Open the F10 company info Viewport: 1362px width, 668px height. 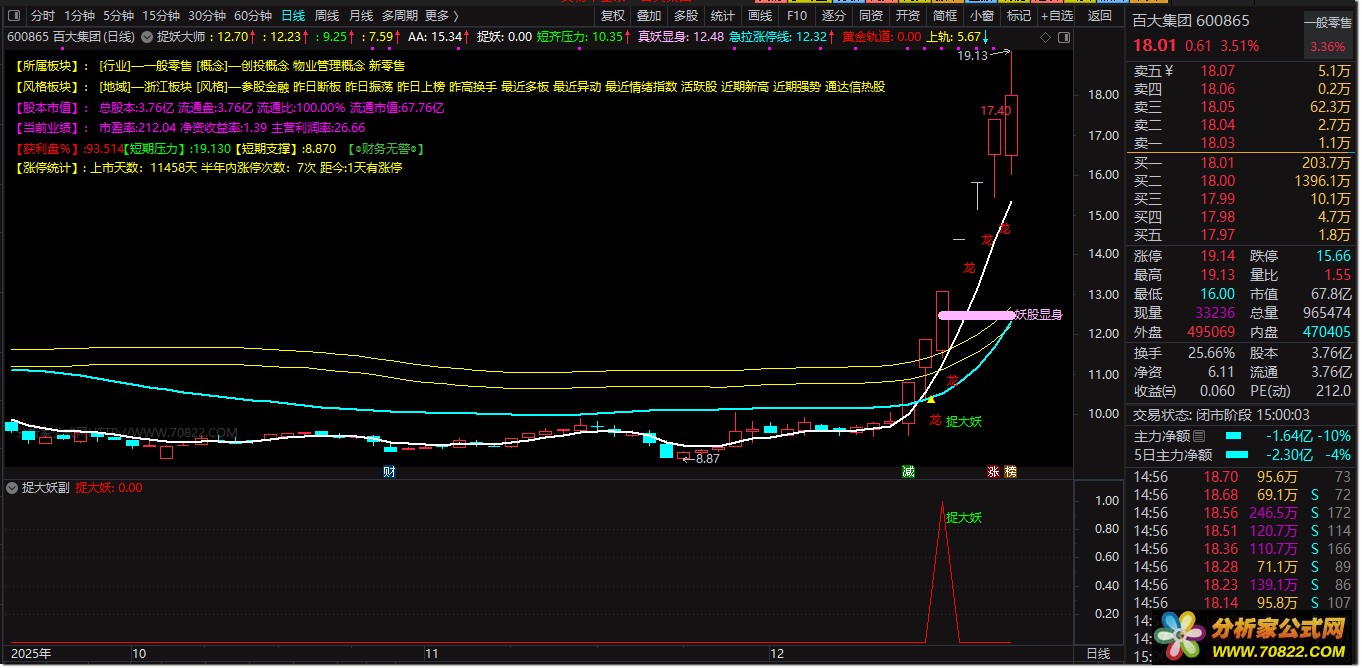[x=796, y=16]
